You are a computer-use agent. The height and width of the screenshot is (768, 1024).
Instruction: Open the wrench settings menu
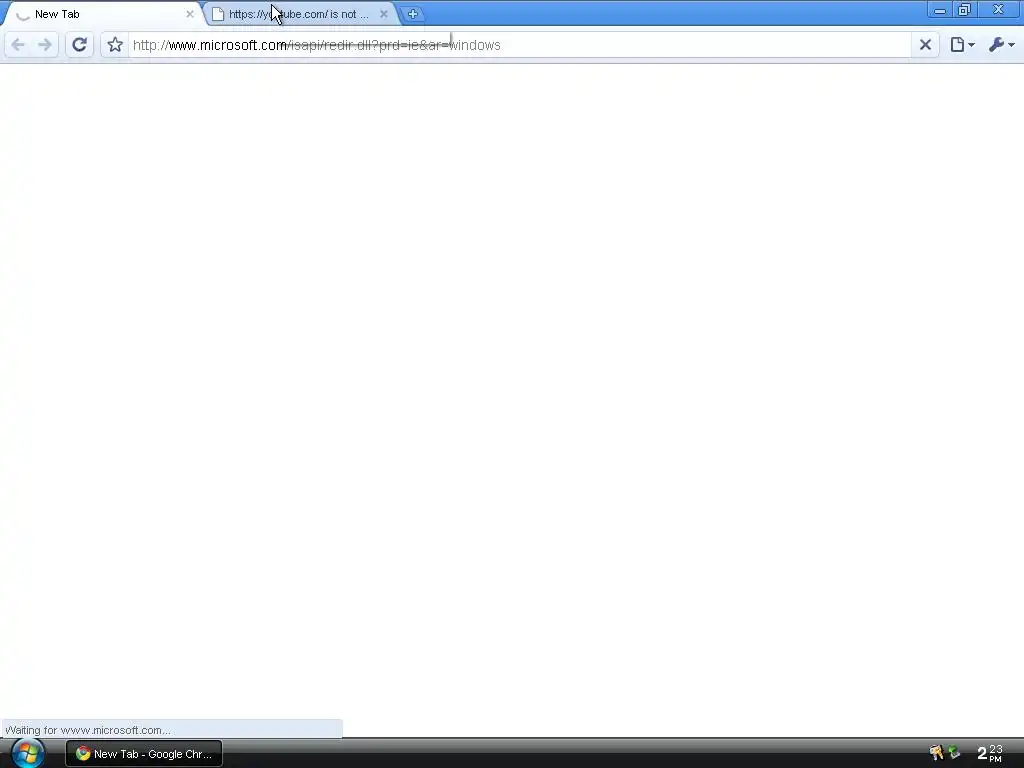pos(1001,45)
